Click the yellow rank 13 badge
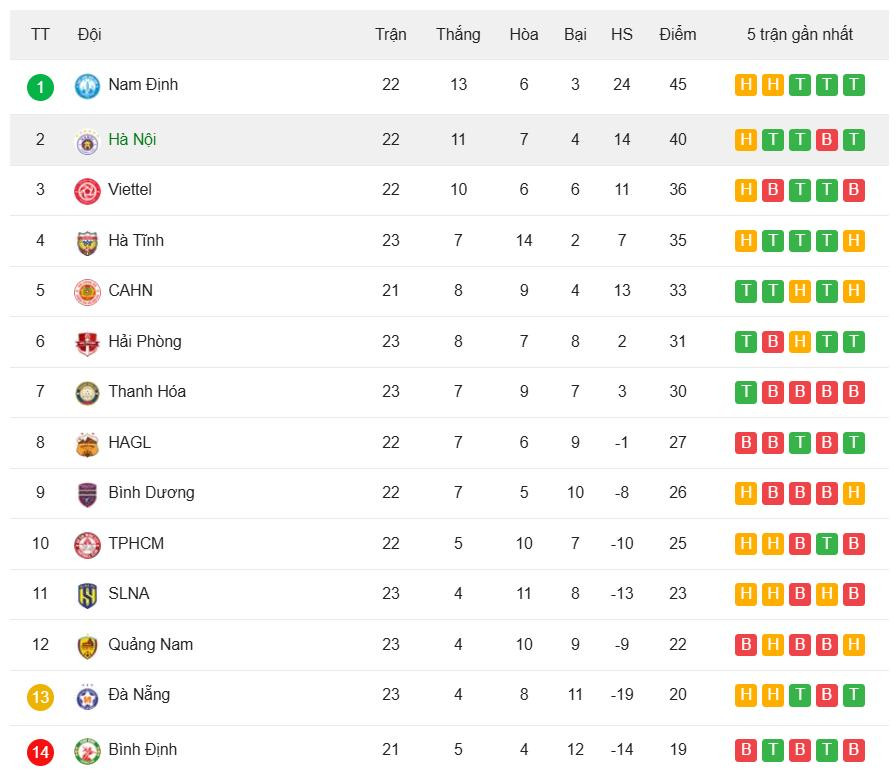Screen dimensions: 896x777 pos(40,697)
